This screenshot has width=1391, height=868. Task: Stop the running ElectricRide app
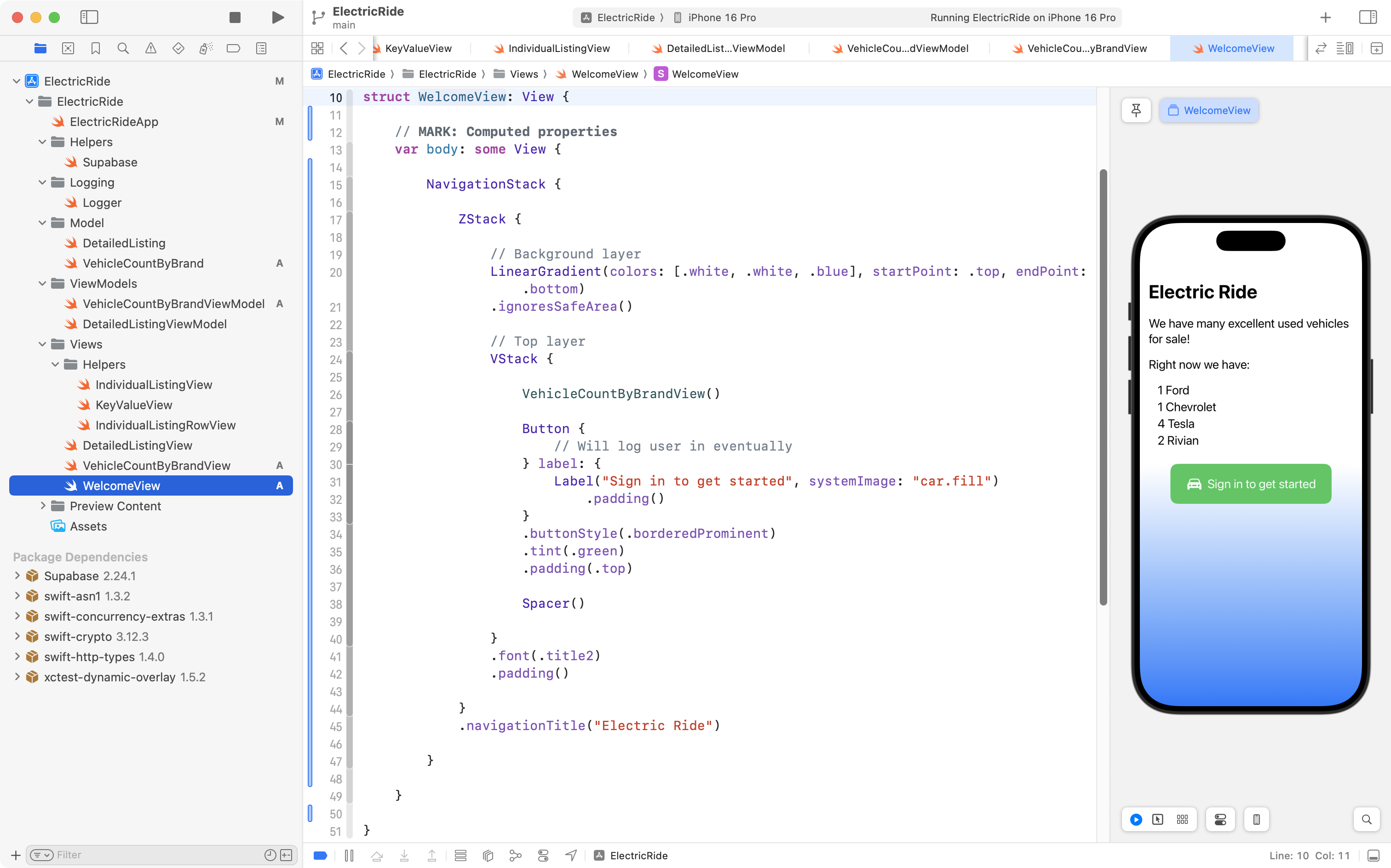(x=234, y=17)
